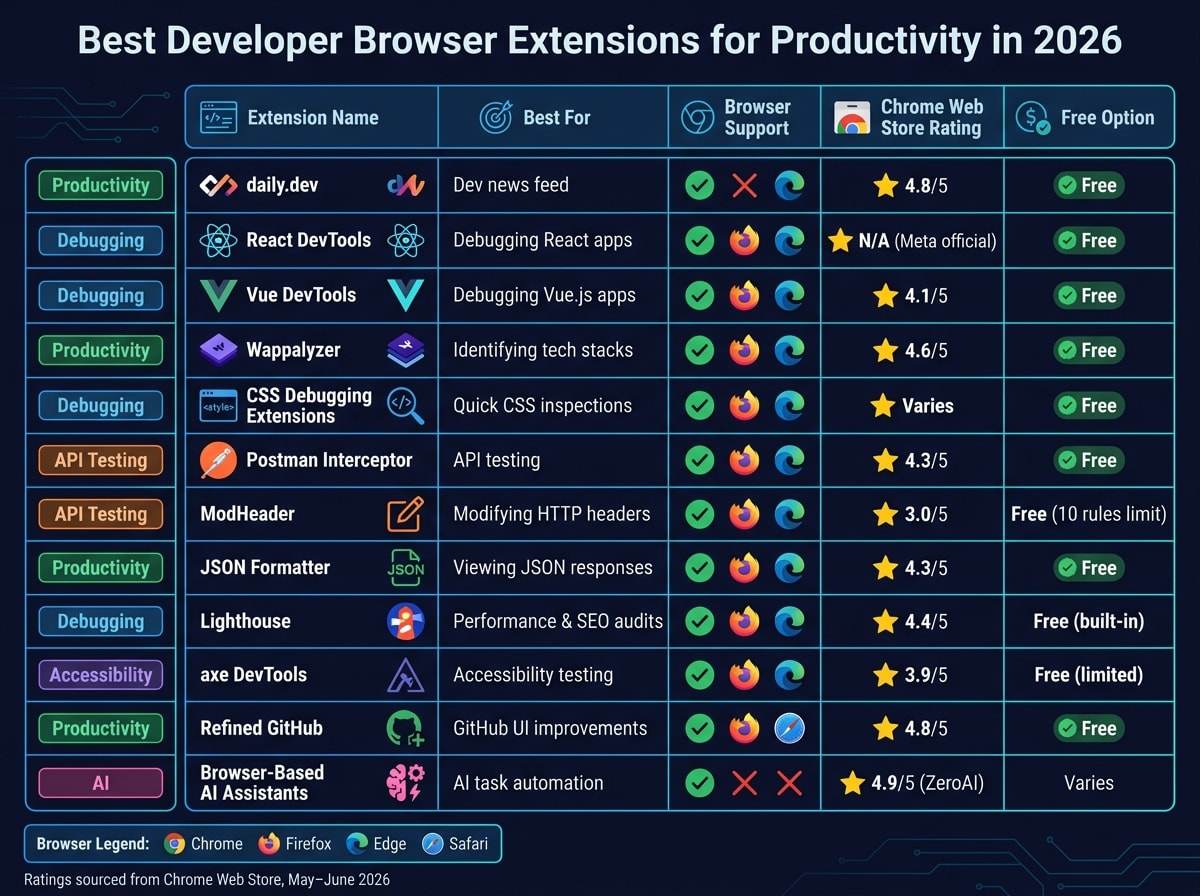The width and height of the screenshot is (1200, 896).
Task: Click the code window icon in Extension Name header
Action: (218, 117)
